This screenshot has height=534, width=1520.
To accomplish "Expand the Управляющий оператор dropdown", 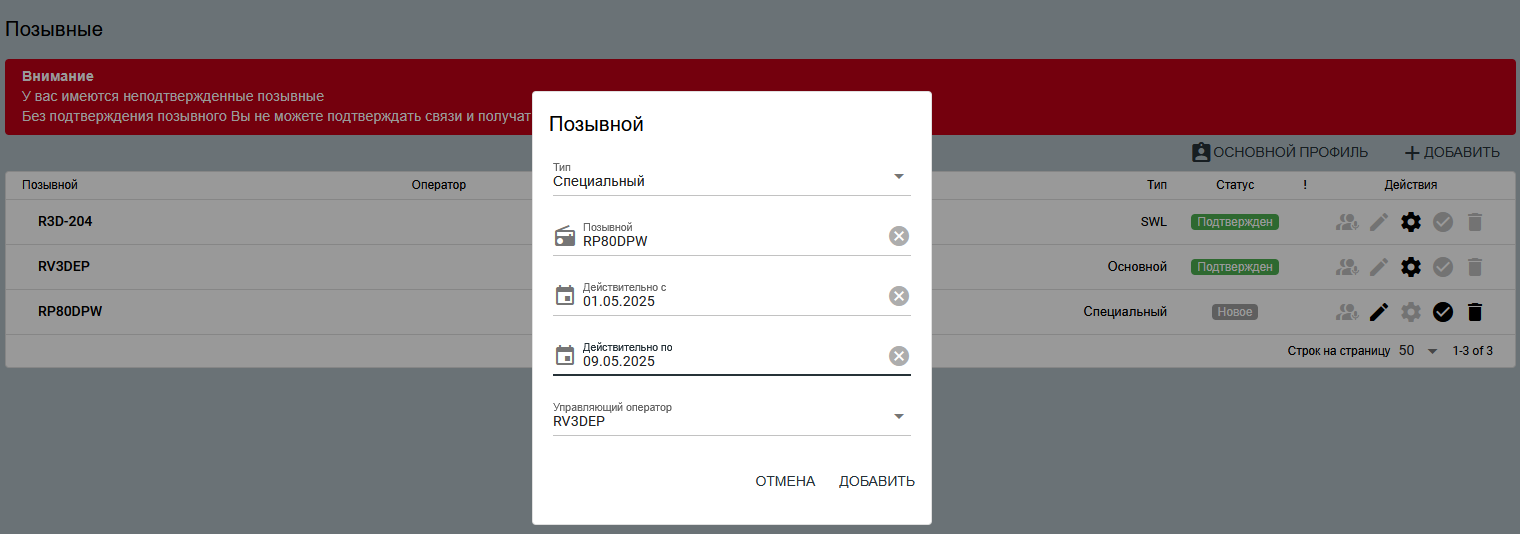I will (x=732, y=416).
